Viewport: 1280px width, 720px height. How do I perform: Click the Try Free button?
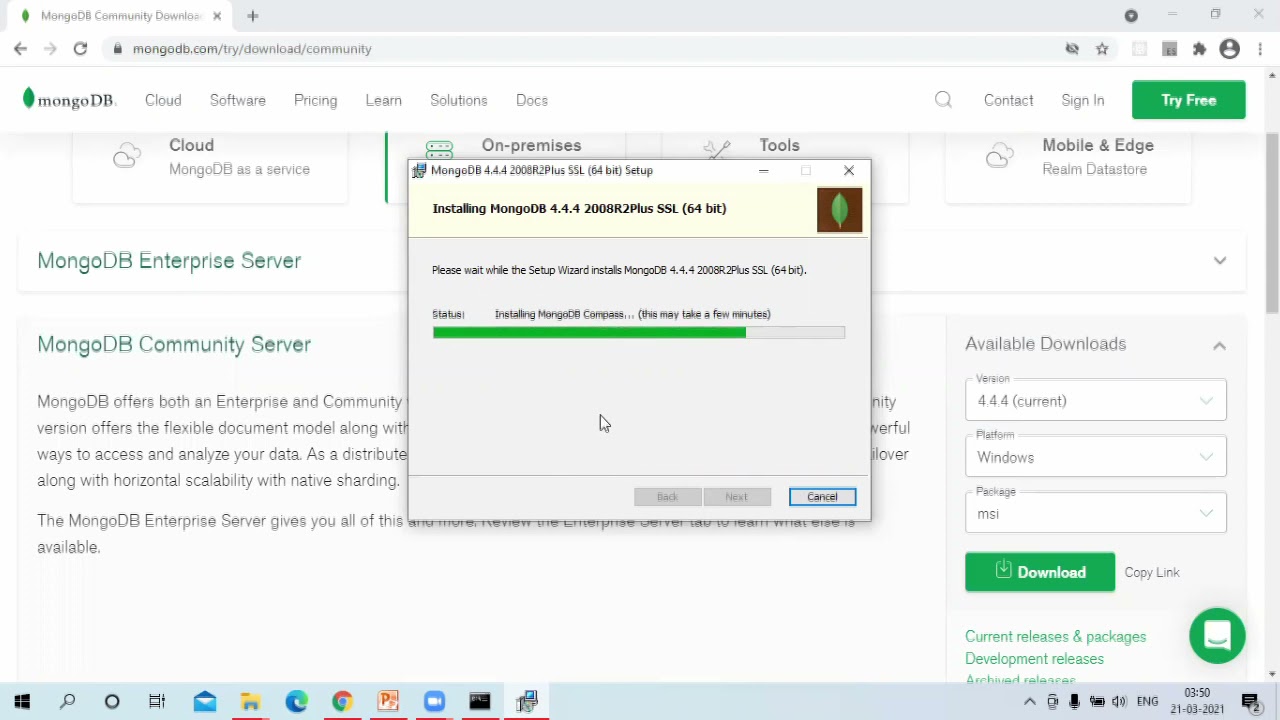pos(1189,100)
